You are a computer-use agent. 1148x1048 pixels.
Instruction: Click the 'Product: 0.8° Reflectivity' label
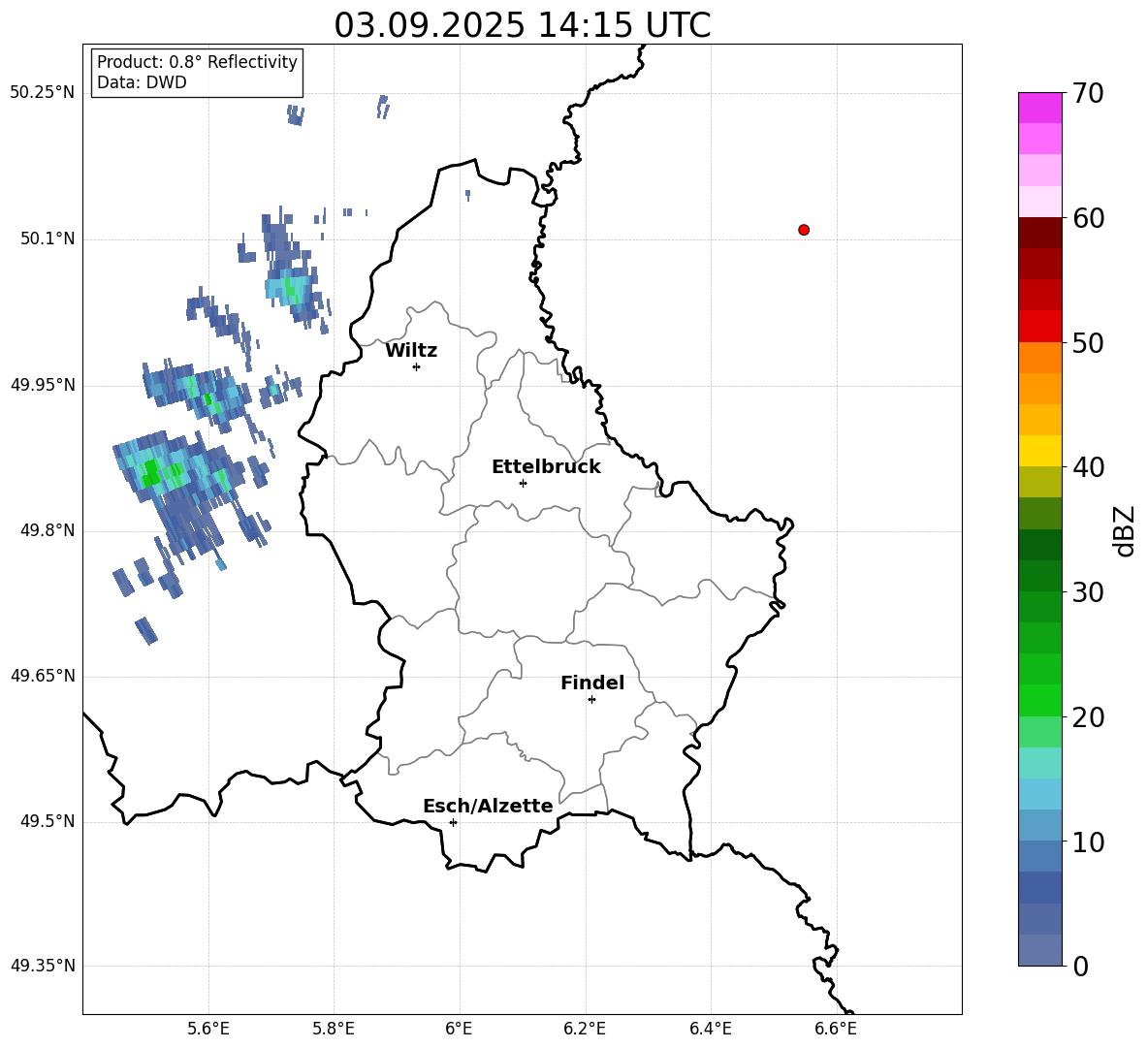click(197, 61)
